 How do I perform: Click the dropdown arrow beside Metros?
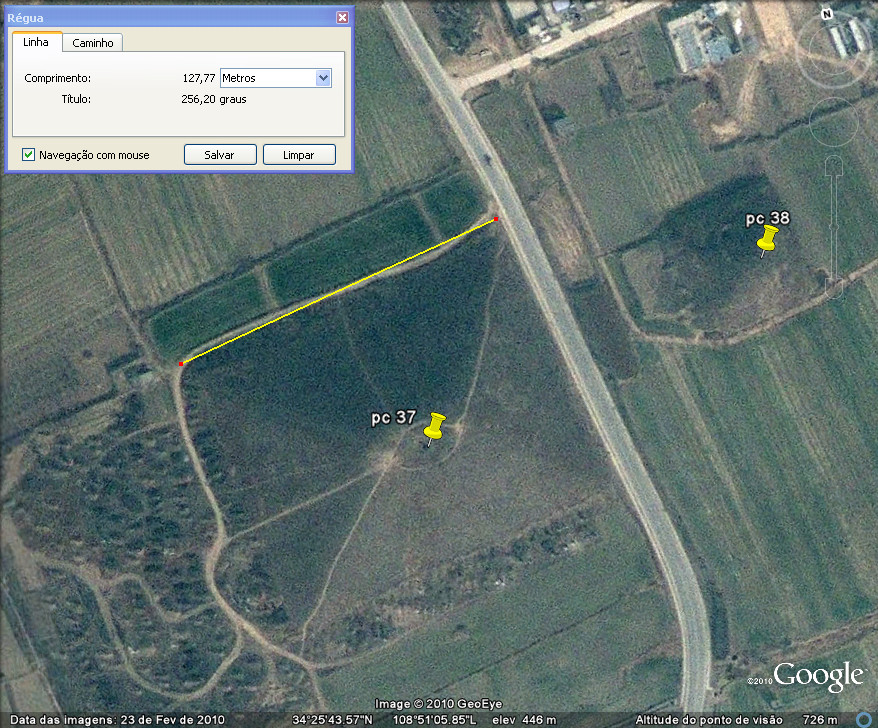point(323,78)
